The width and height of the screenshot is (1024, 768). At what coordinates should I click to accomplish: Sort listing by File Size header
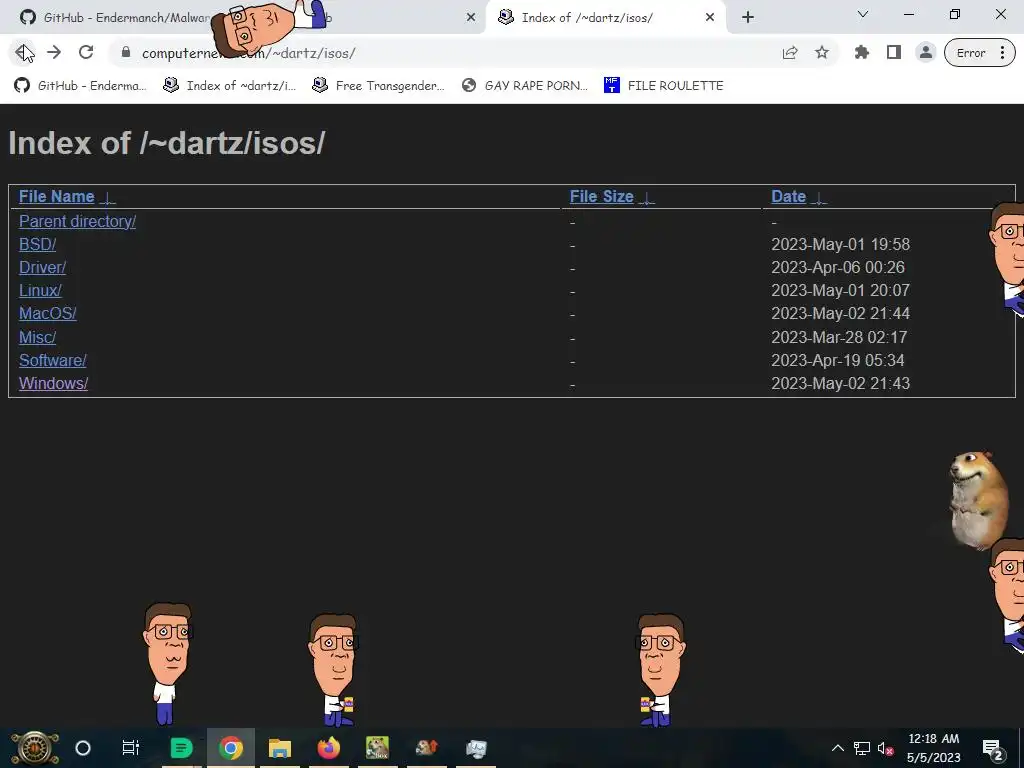pyautogui.click(x=601, y=197)
